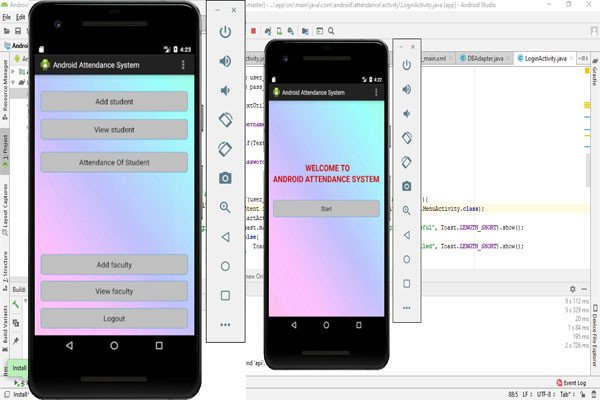Open more options on the right emulator toolbar
Image resolution: width=600 pixels, height=400 pixels.
click(406, 308)
